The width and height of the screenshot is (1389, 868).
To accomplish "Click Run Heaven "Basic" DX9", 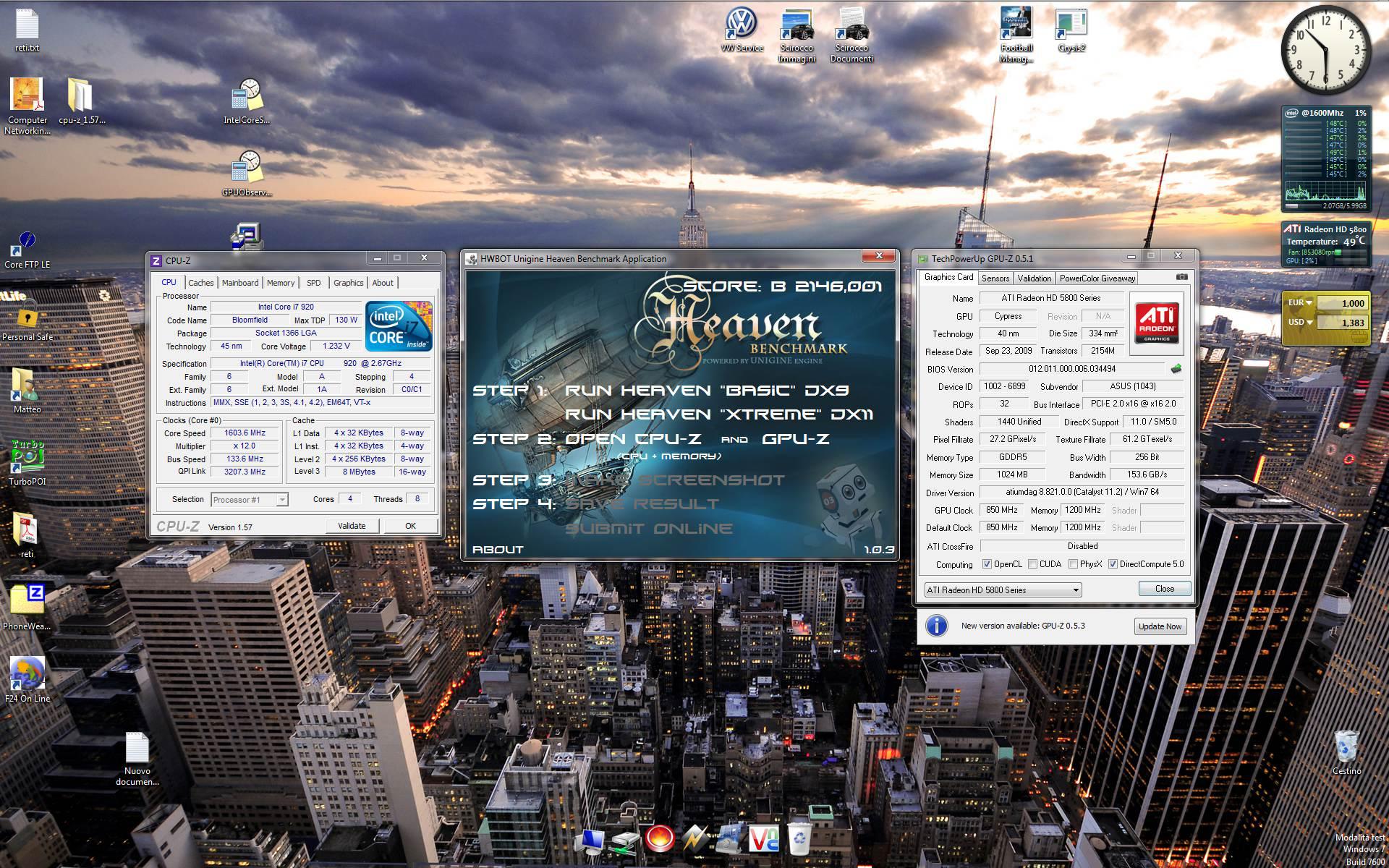I will tap(706, 391).
